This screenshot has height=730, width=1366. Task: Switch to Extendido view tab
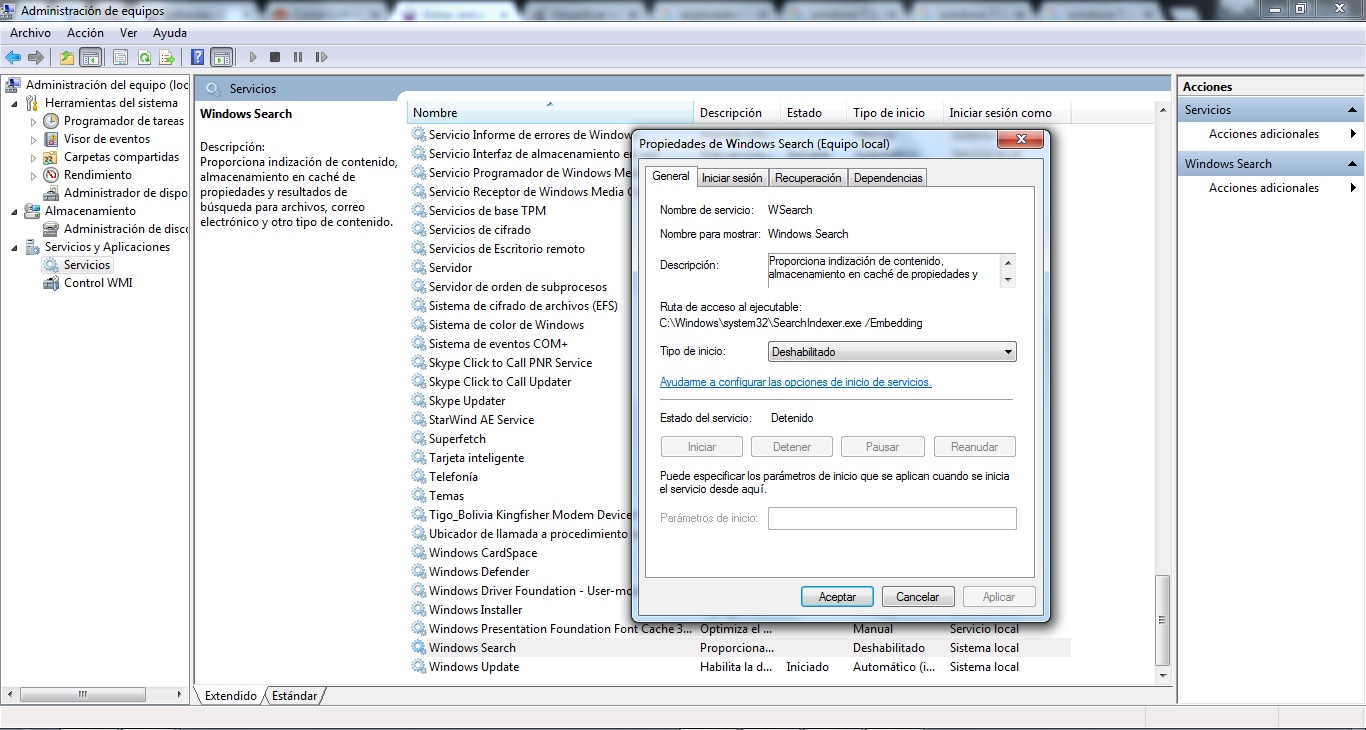tap(231, 696)
